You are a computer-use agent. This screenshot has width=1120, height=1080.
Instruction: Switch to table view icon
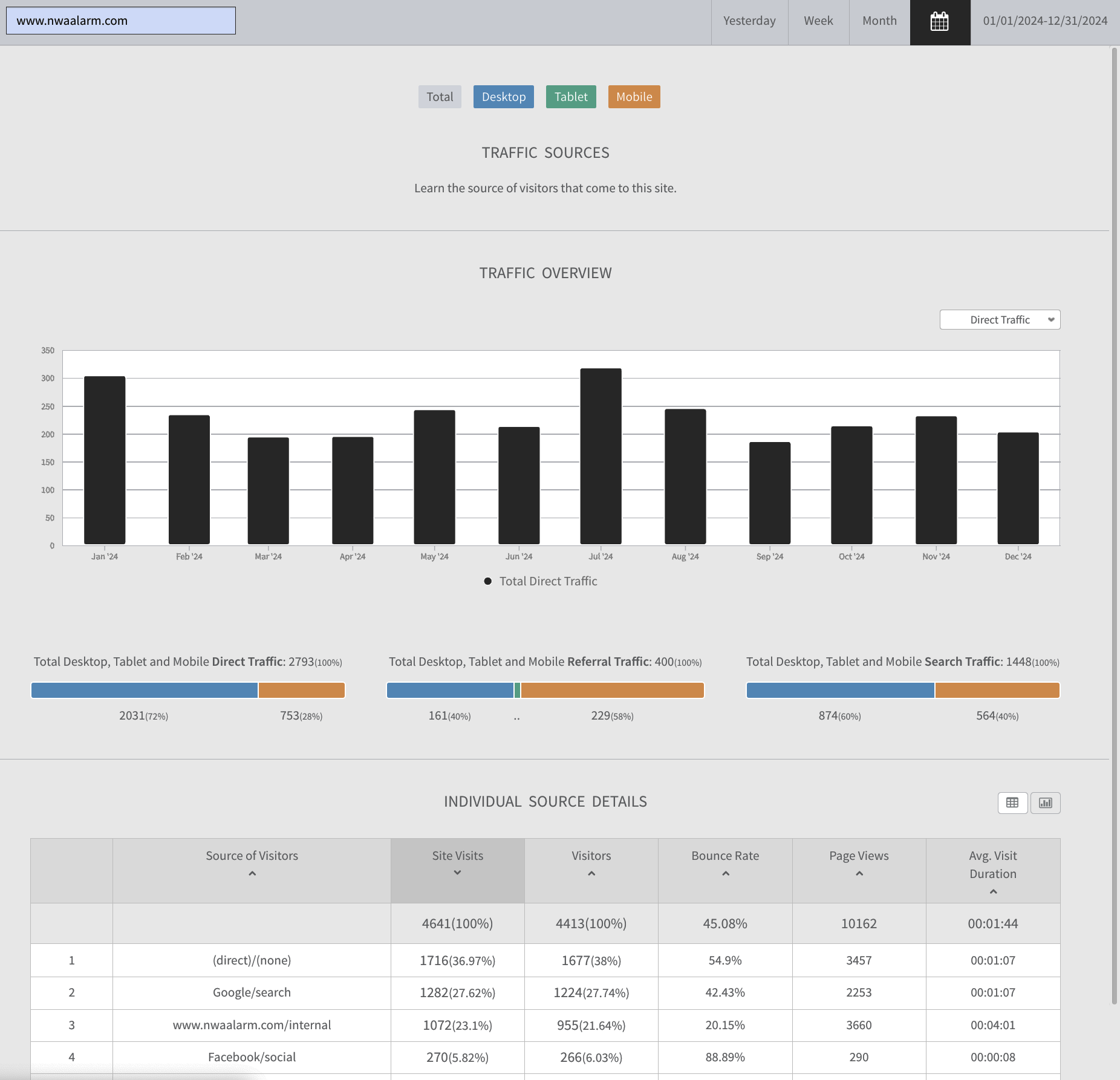(1012, 802)
